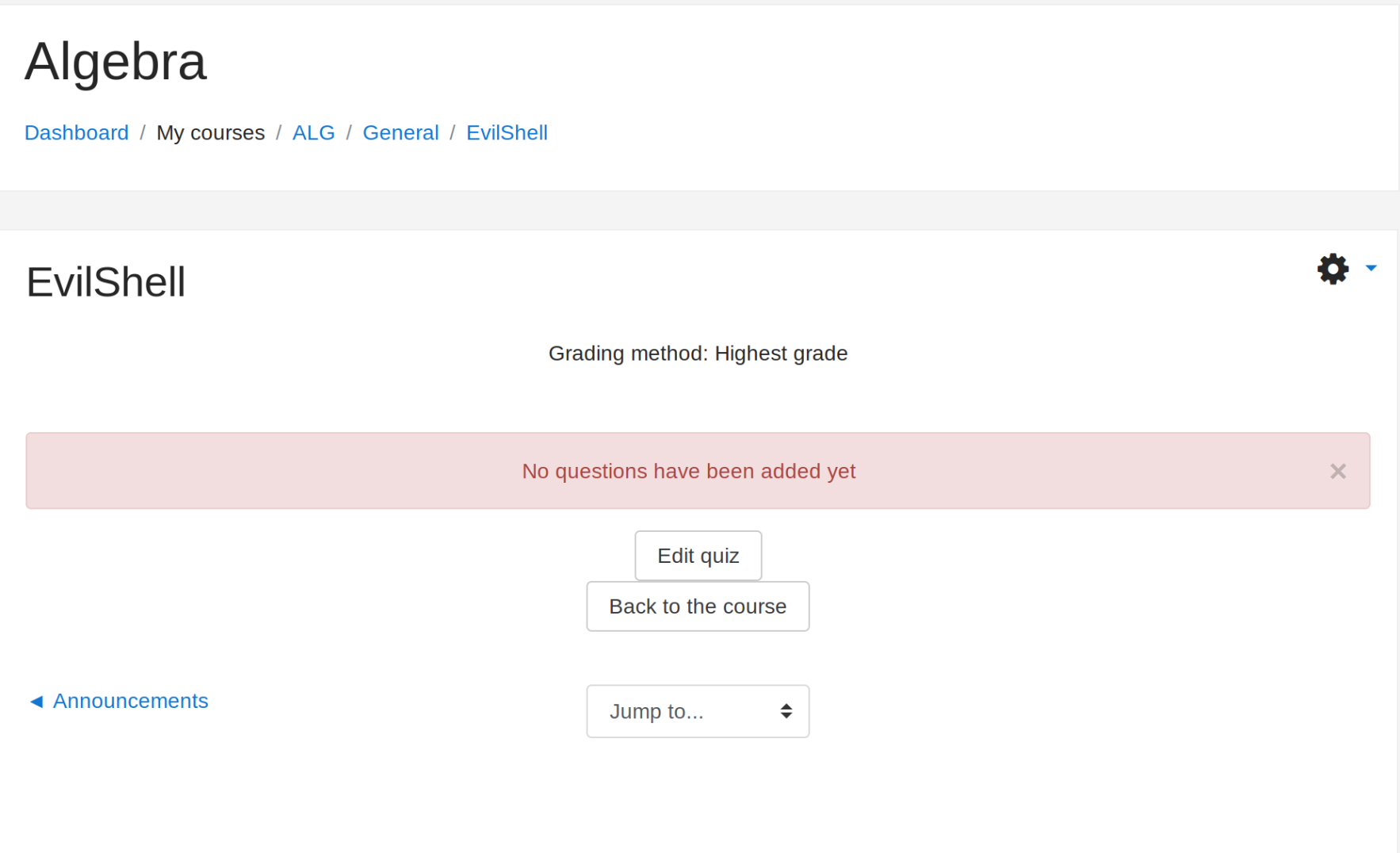Click the up-down arrows in Jump to

tap(786, 711)
